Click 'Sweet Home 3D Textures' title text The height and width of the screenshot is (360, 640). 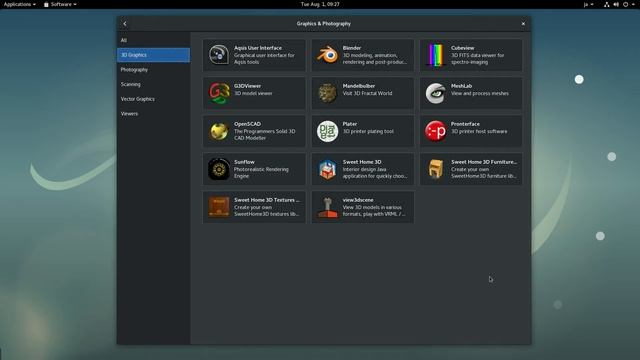coord(267,200)
